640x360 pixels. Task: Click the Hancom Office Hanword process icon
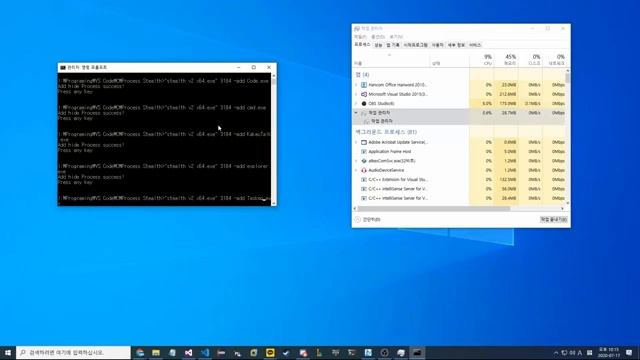coord(364,85)
